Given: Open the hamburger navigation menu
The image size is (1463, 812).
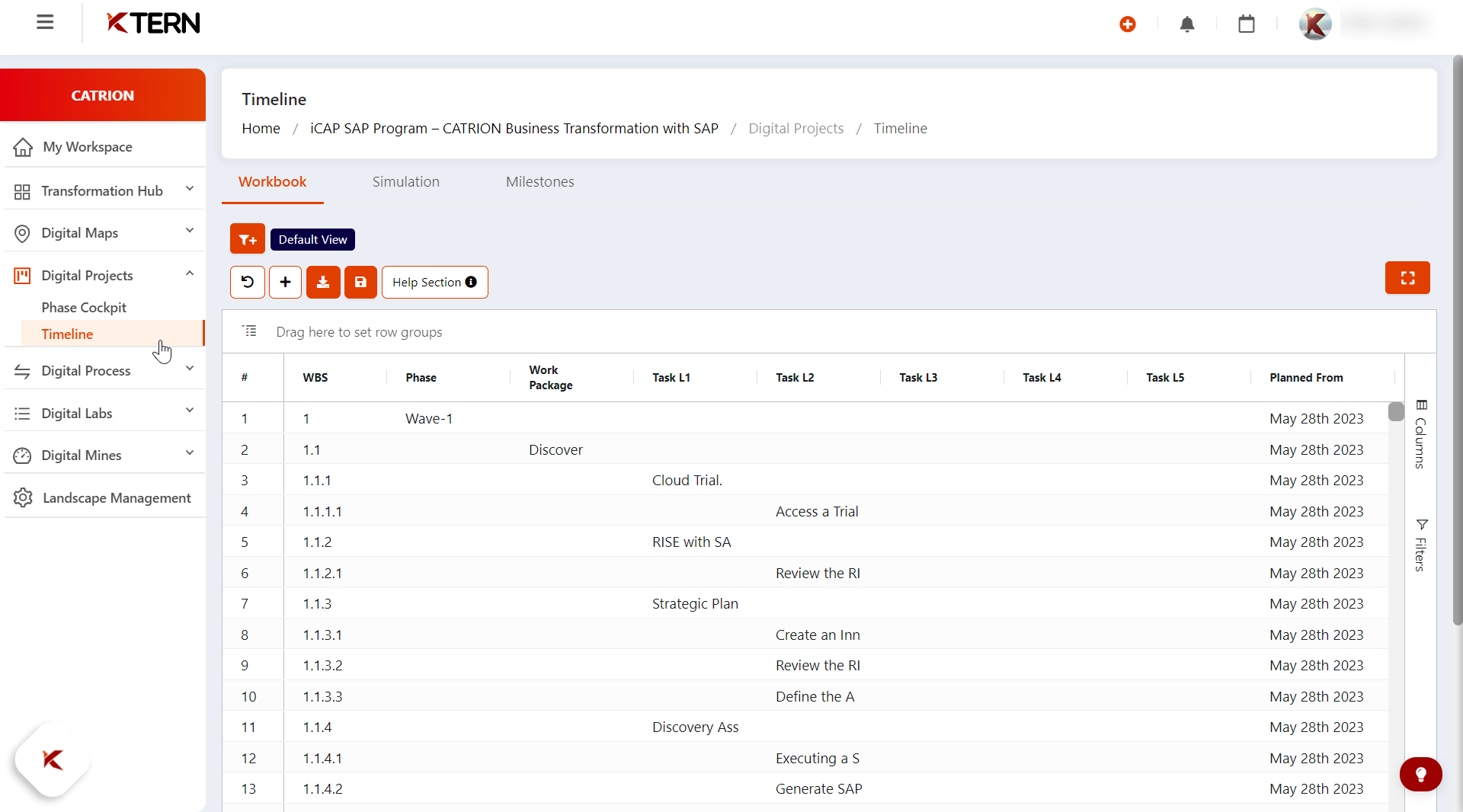Looking at the screenshot, I should click(45, 22).
